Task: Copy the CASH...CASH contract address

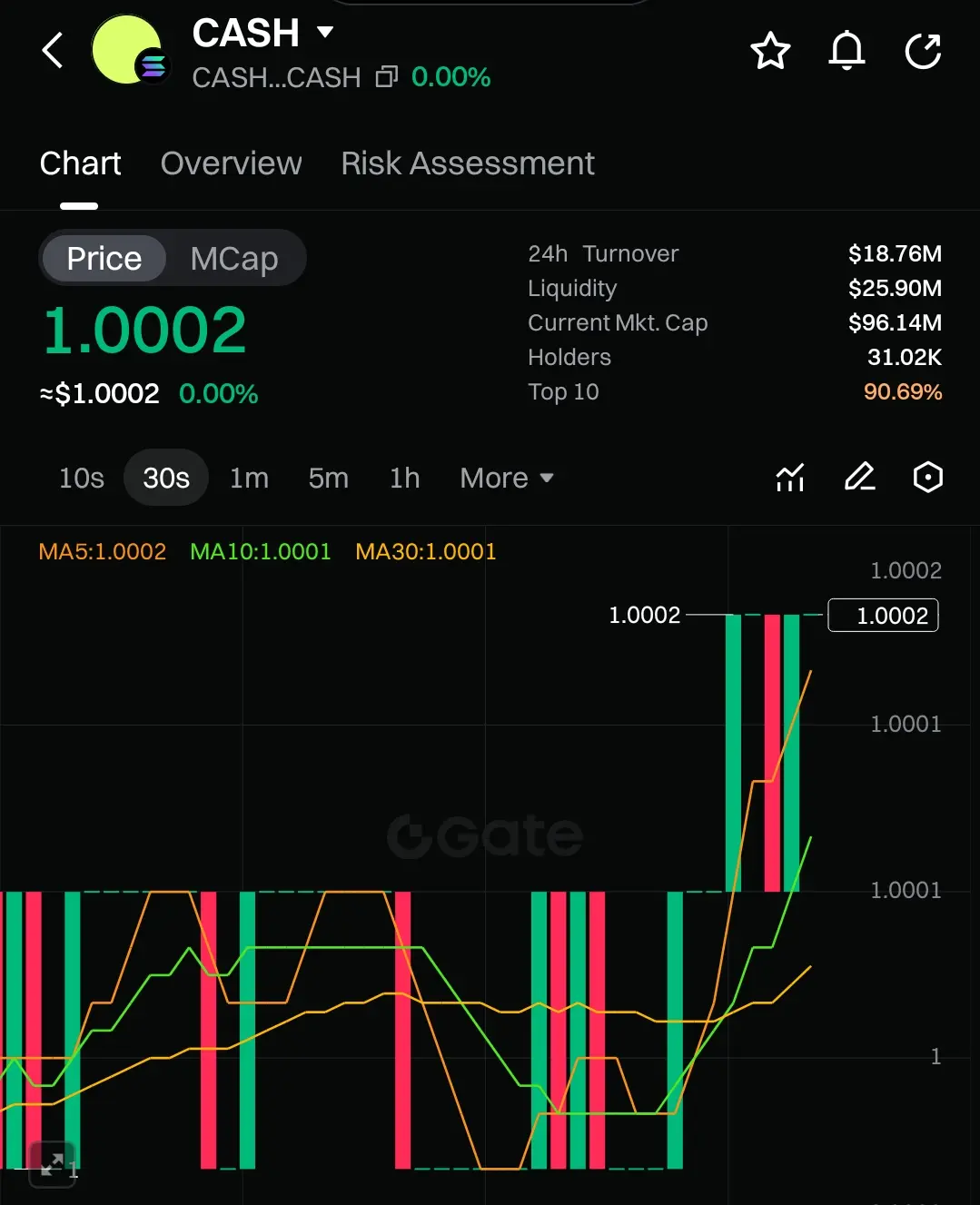Action: 387,77
